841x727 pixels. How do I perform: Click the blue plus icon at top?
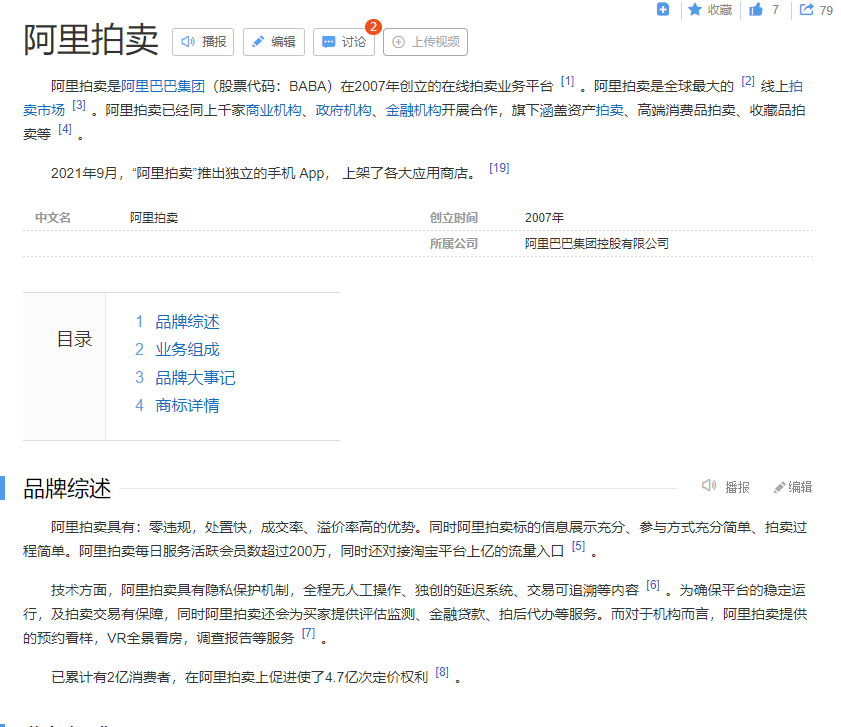click(x=663, y=9)
